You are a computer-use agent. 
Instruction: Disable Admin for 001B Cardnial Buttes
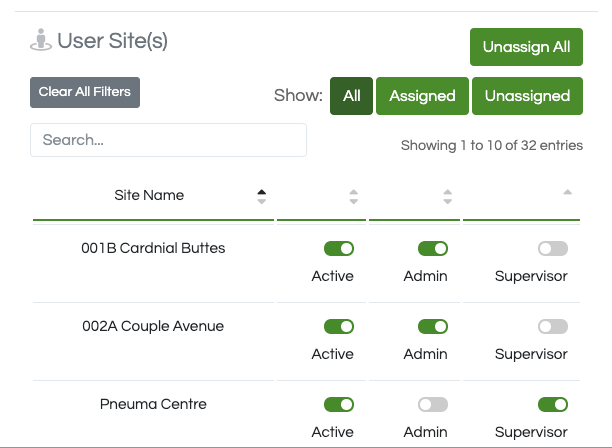pyautogui.click(x=433, y=249)
